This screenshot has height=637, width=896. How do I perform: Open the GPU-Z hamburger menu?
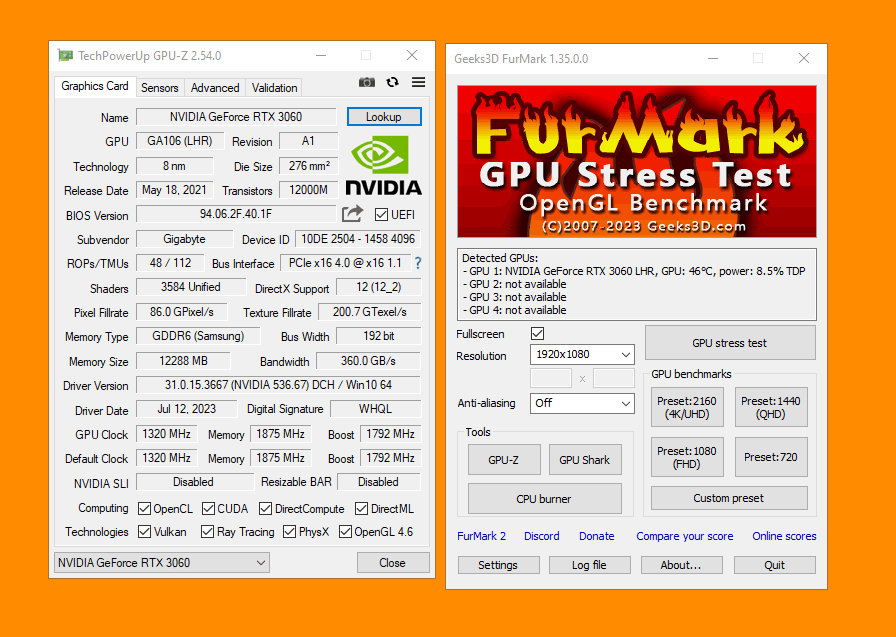coord(418,82)
